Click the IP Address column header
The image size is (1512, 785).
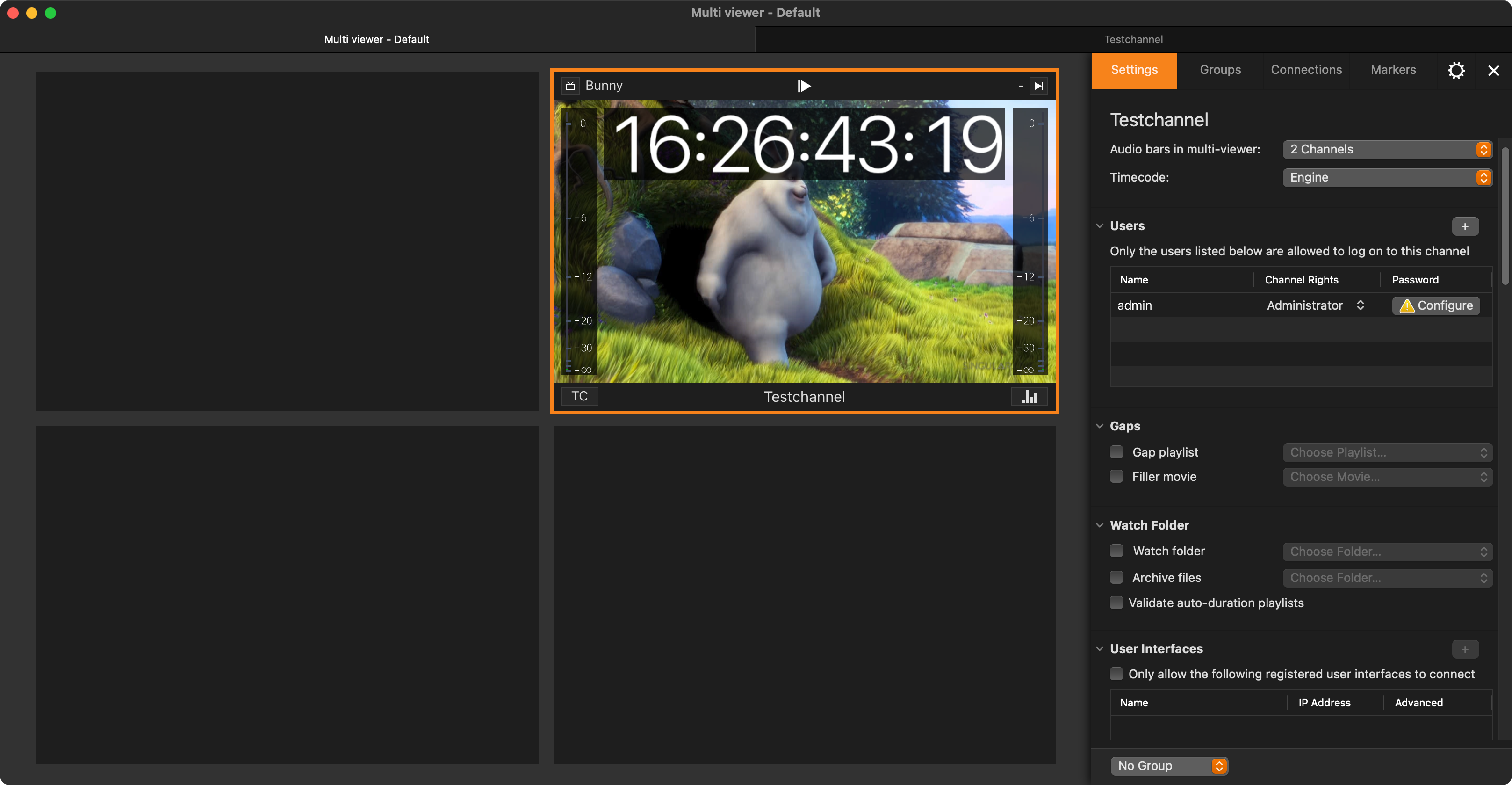(x=1334, y=703)
